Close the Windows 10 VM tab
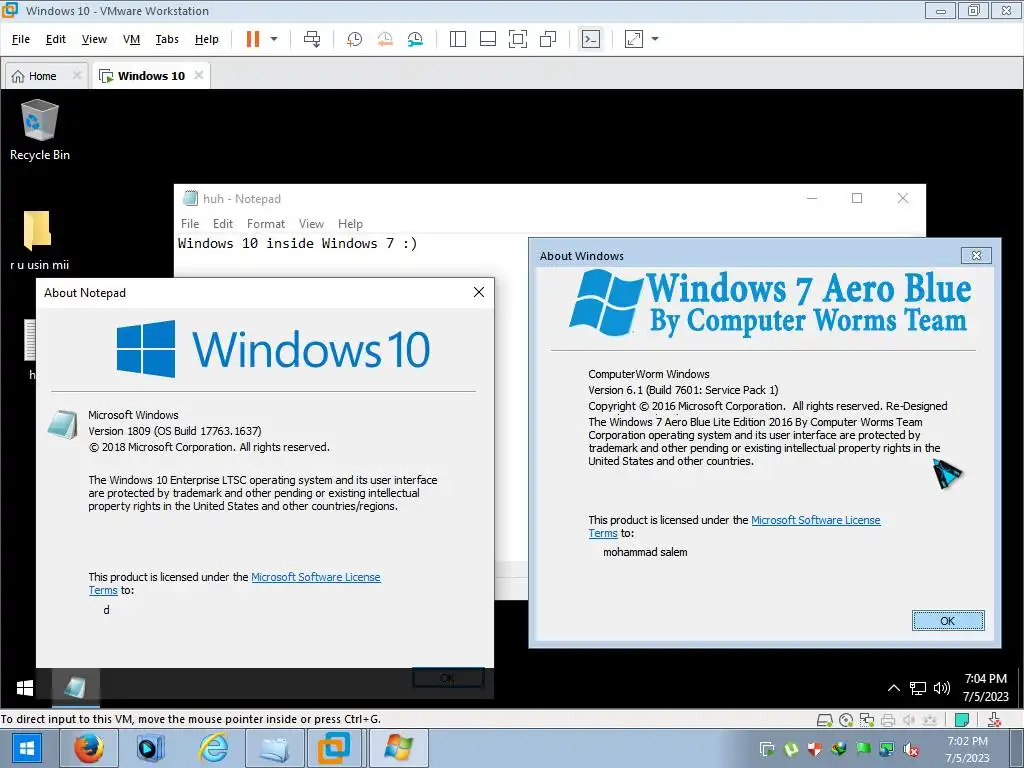The width and height of the screenshot is (1024, 768). tap(199, 75)
